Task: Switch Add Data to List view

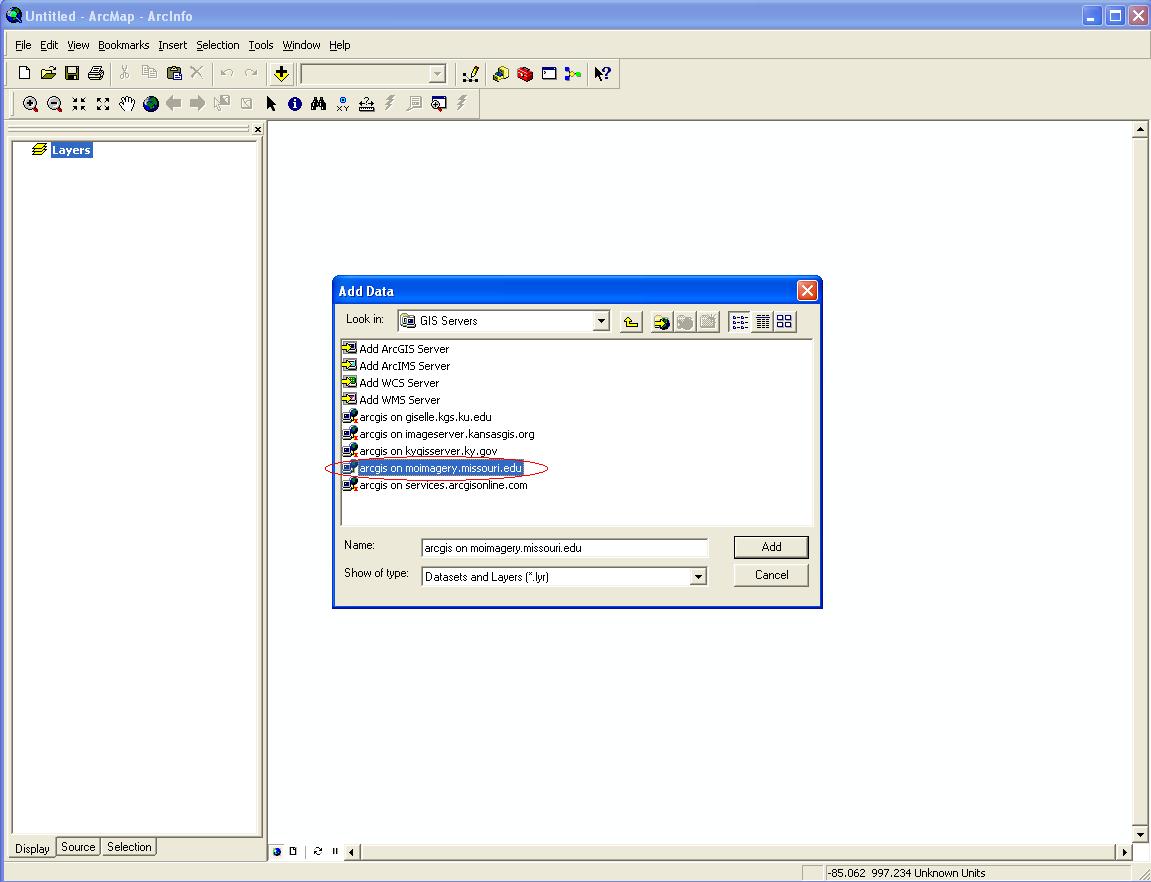Action: (x=740, y=321)
